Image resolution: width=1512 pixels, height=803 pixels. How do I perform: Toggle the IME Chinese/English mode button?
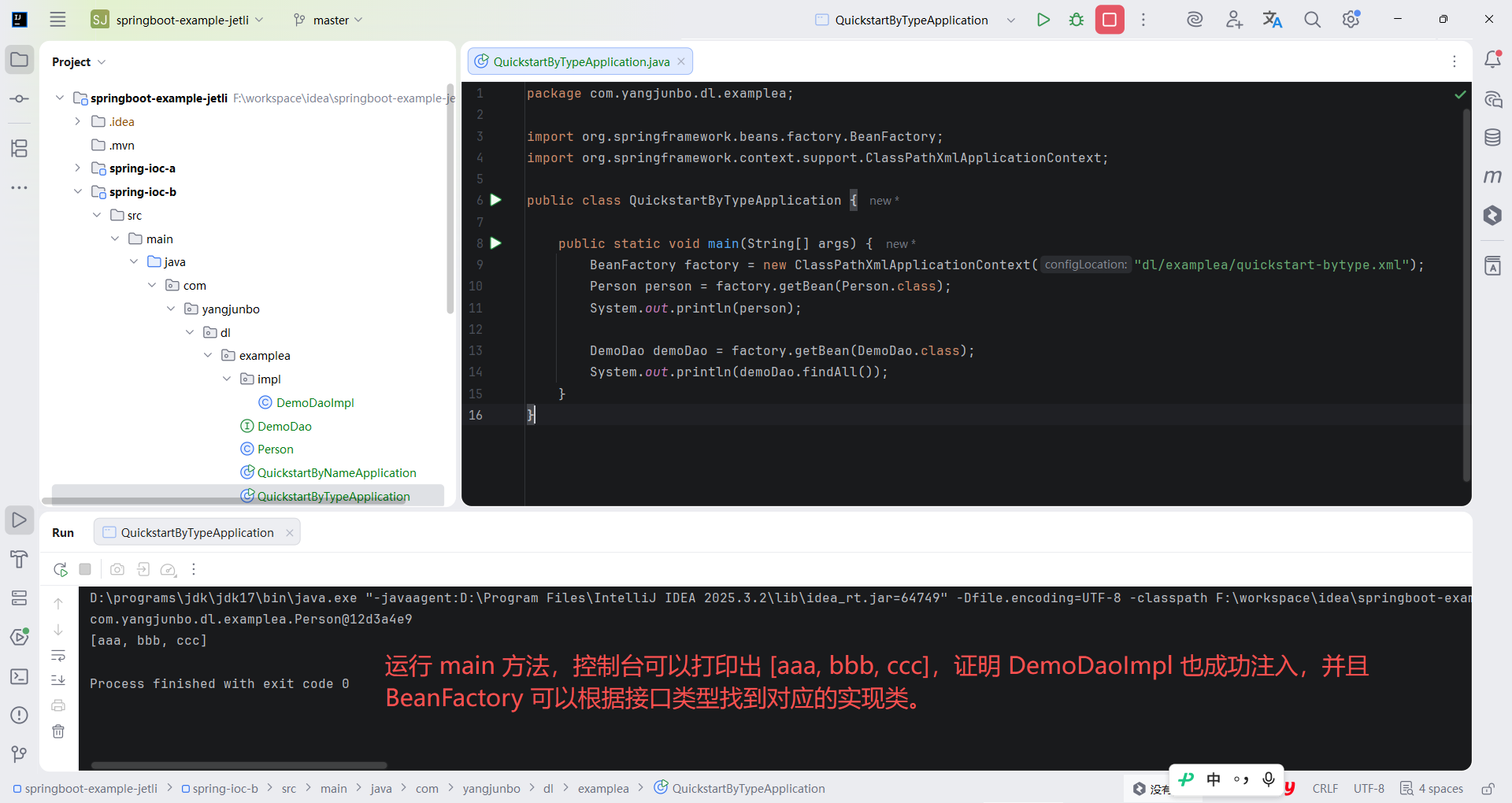[x=1214, y=779]
